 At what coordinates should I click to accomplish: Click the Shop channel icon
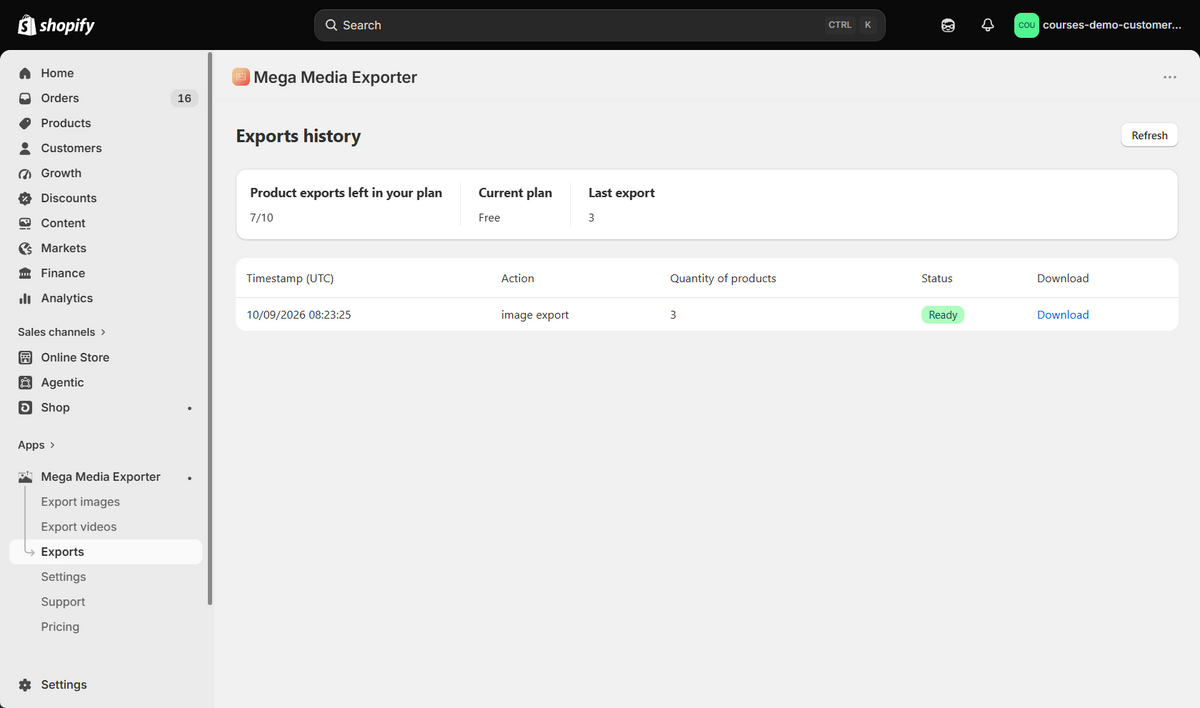click(25, 407)
